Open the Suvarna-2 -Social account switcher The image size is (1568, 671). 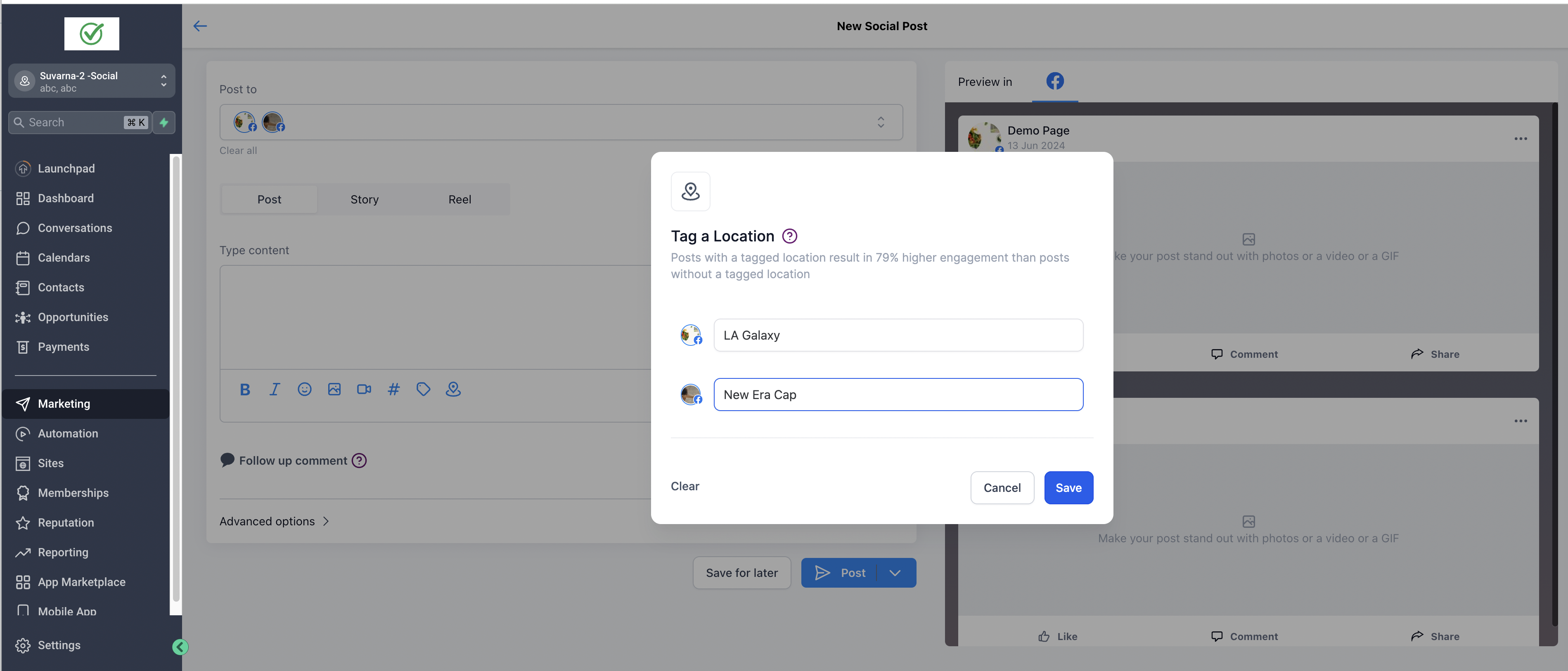pos(91,81)
